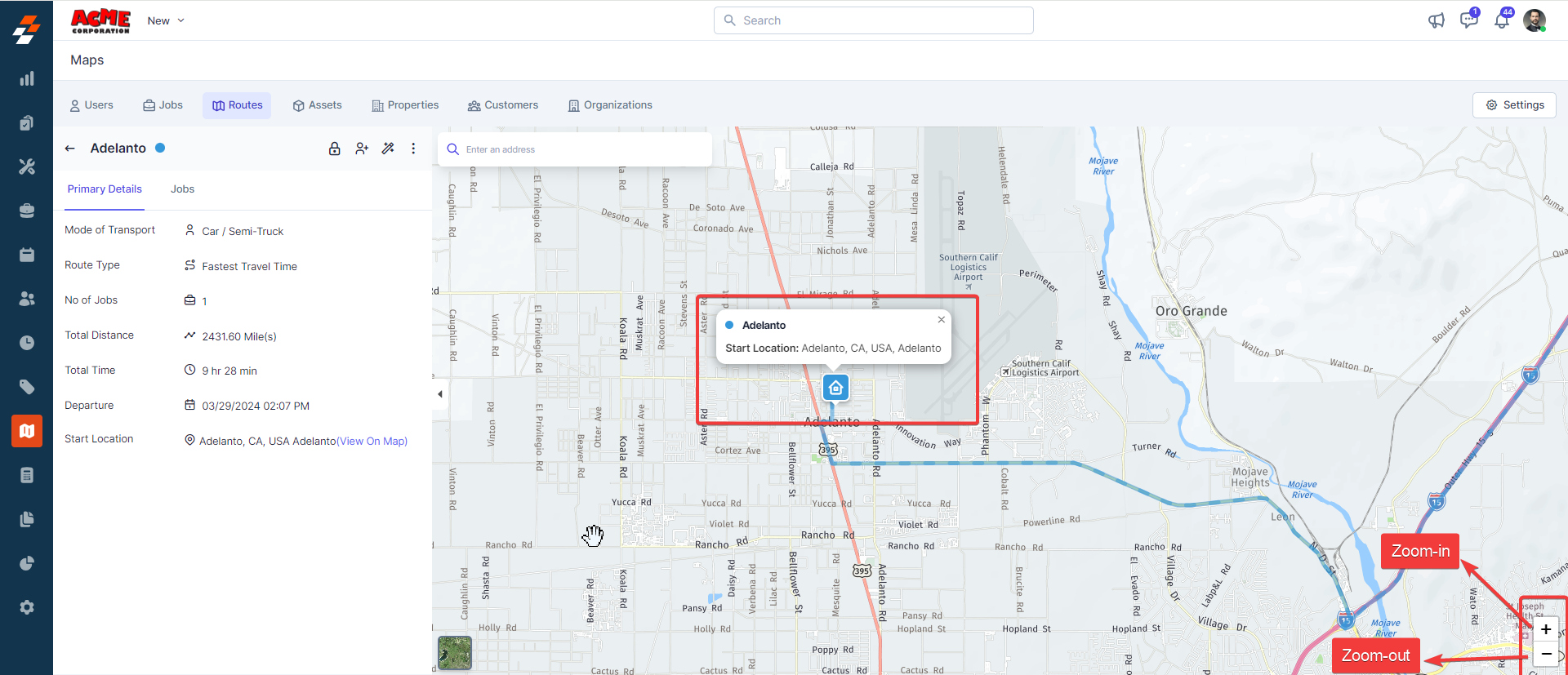
Task: Switch to the Customers map tab
Action: click(x=503, y=105)
